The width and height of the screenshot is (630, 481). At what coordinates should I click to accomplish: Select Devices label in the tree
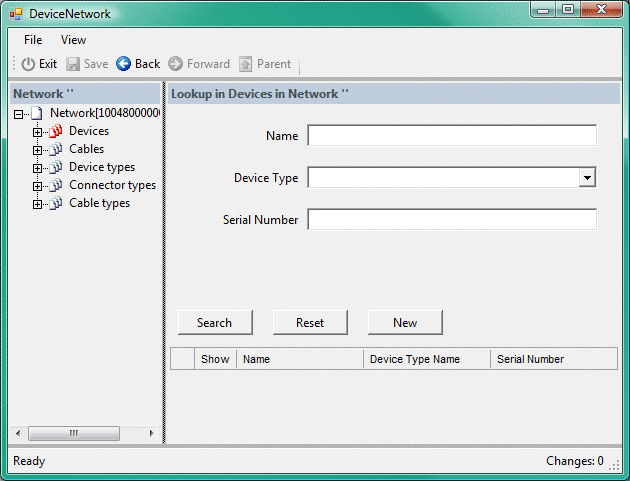[89, 131]
